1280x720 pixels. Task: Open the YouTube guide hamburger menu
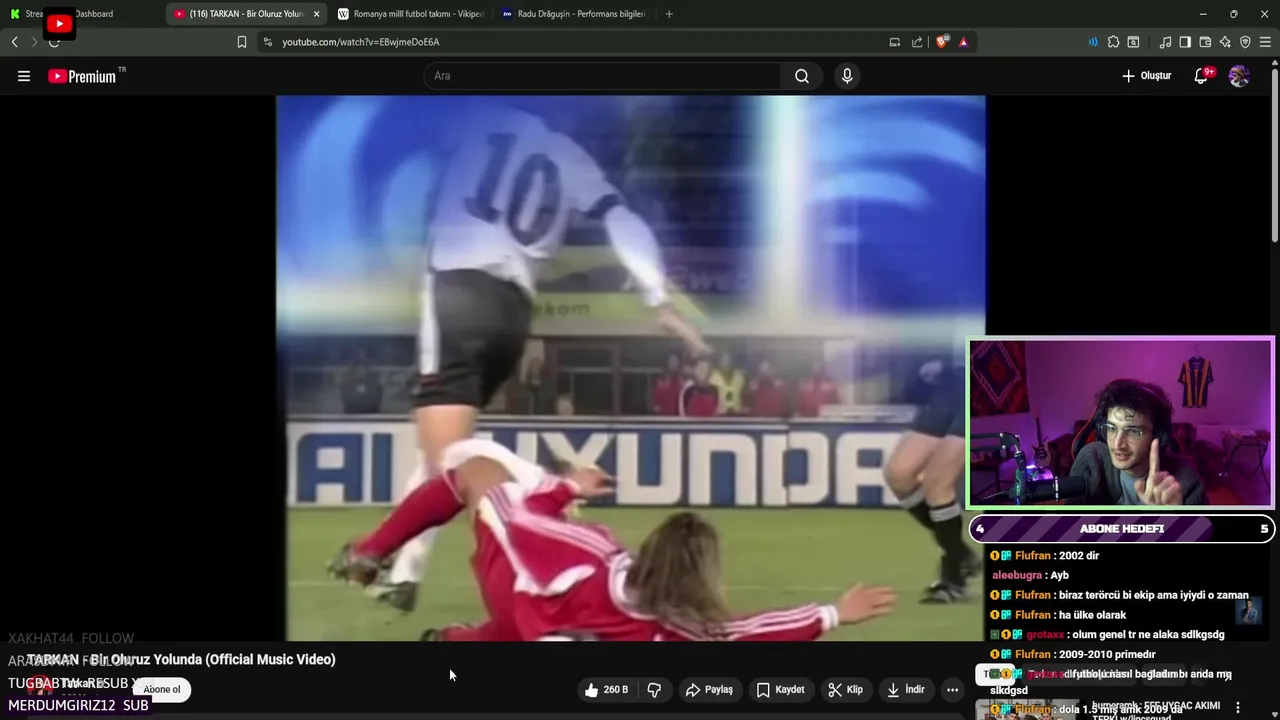click(24, 76)
